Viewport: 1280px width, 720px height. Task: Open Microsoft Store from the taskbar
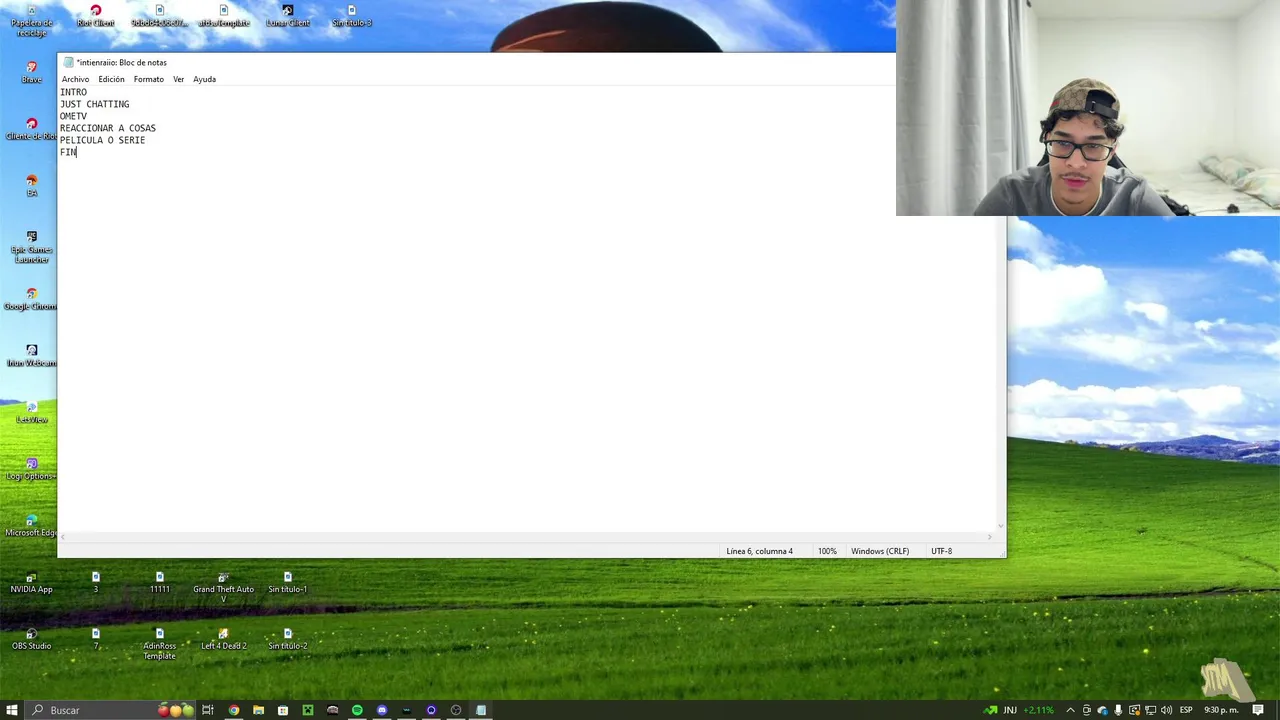coord(283,710)
